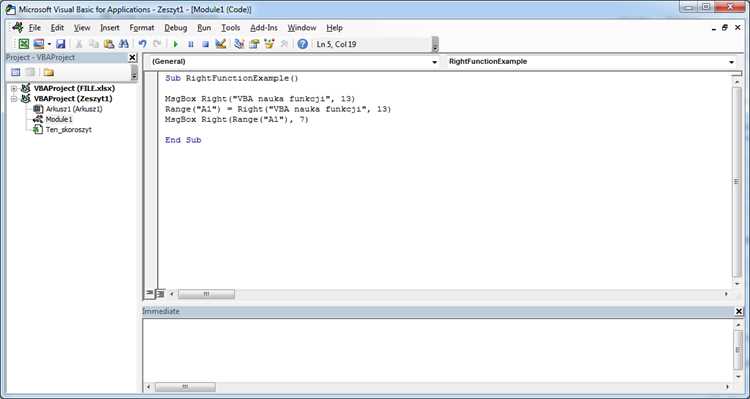Click the code window horizontal scrollbar thumb
Image resolution: width=750 pixels, height=399 pixels.
pyautogui.click(x=206, y=294)
